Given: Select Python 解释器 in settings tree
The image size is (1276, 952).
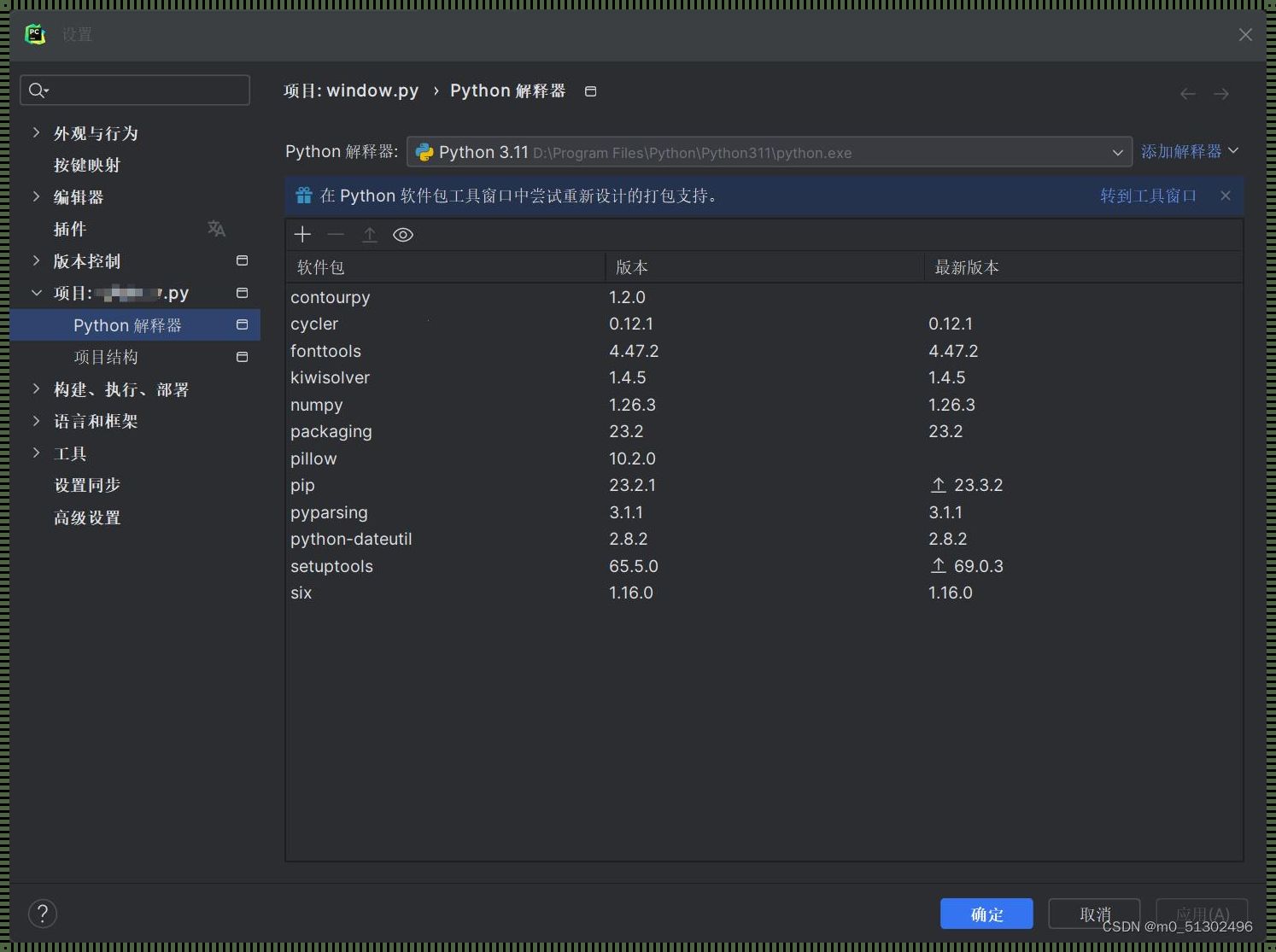Looking at the screenshot, I should point(135,324).
